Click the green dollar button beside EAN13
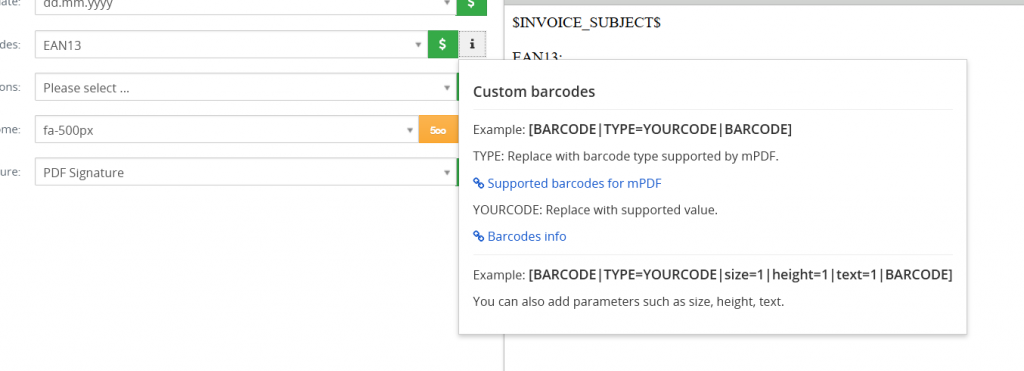Screen dimensions: 1024x371 pyautogui.click(x=443, y=44)
